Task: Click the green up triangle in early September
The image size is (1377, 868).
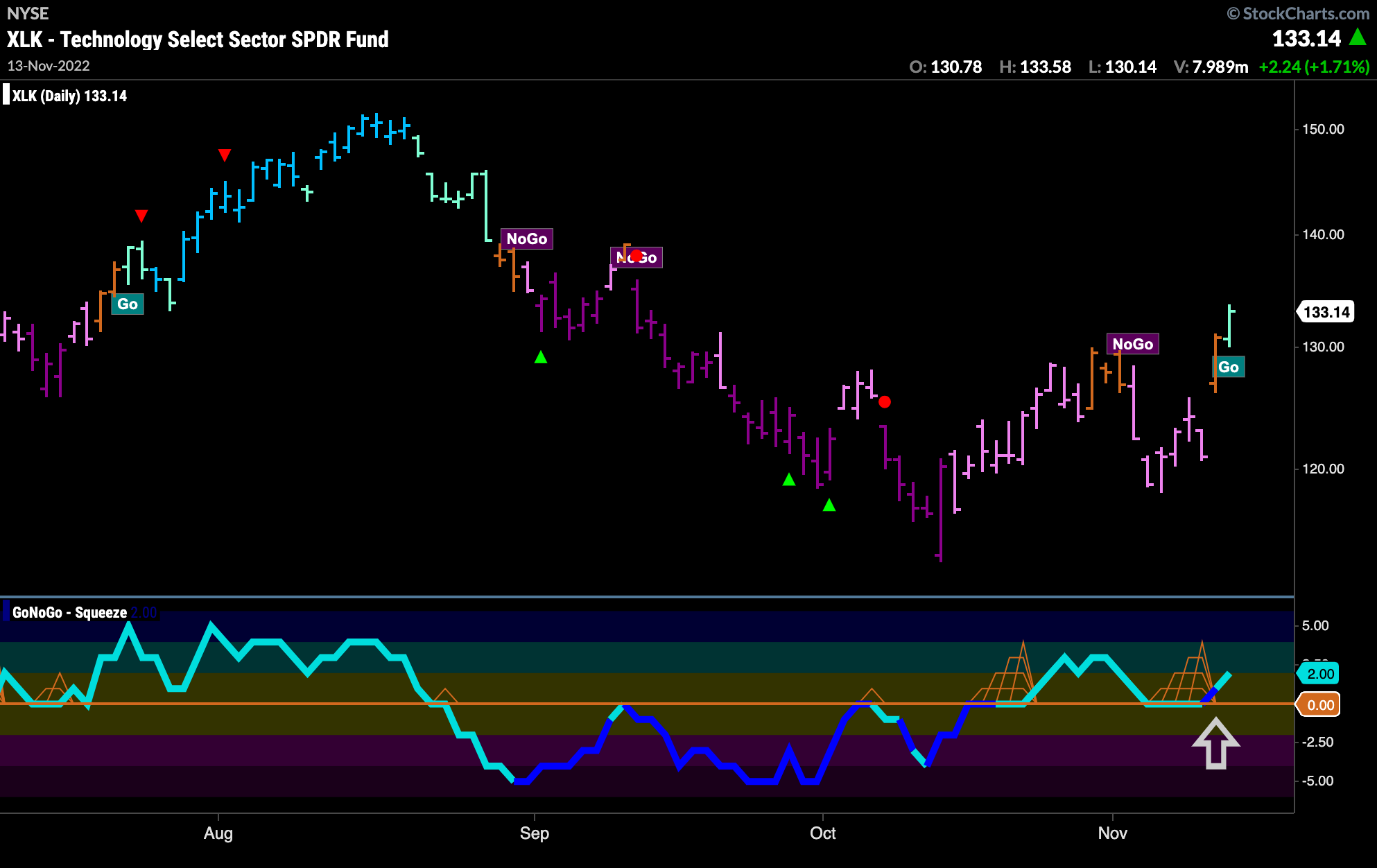Action: click(541, 357)
